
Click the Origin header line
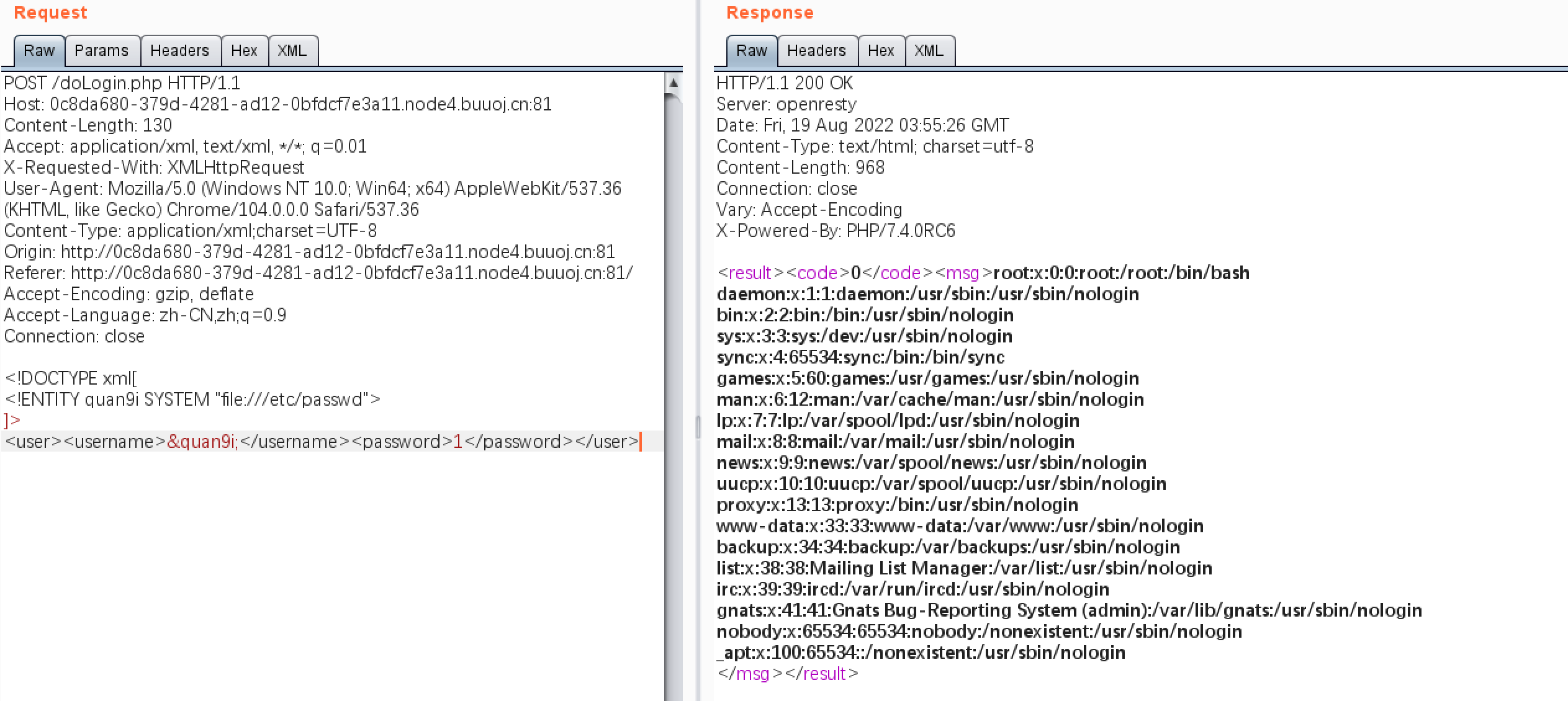point(310,252)
